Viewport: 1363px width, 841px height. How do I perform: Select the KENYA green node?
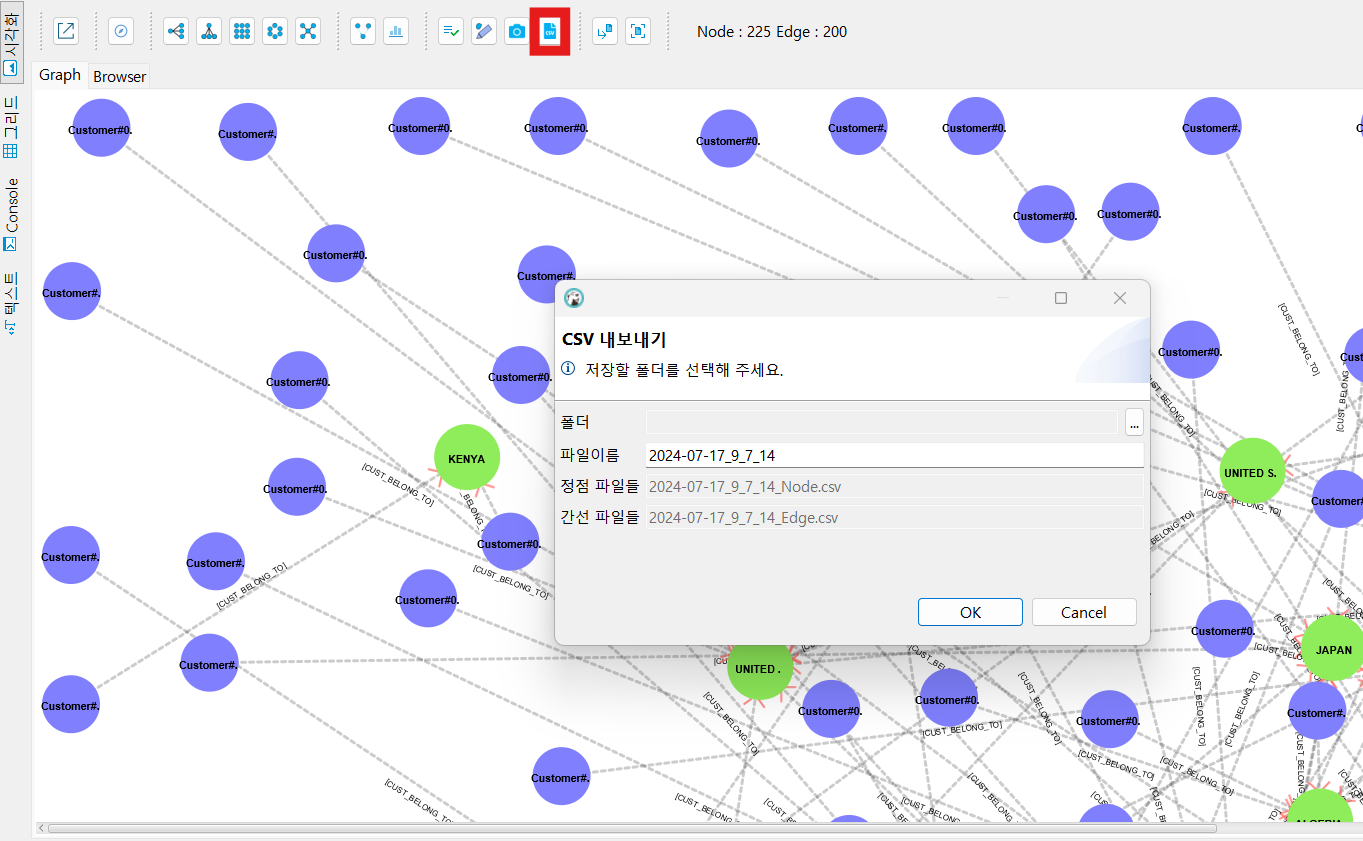(467, 458)
